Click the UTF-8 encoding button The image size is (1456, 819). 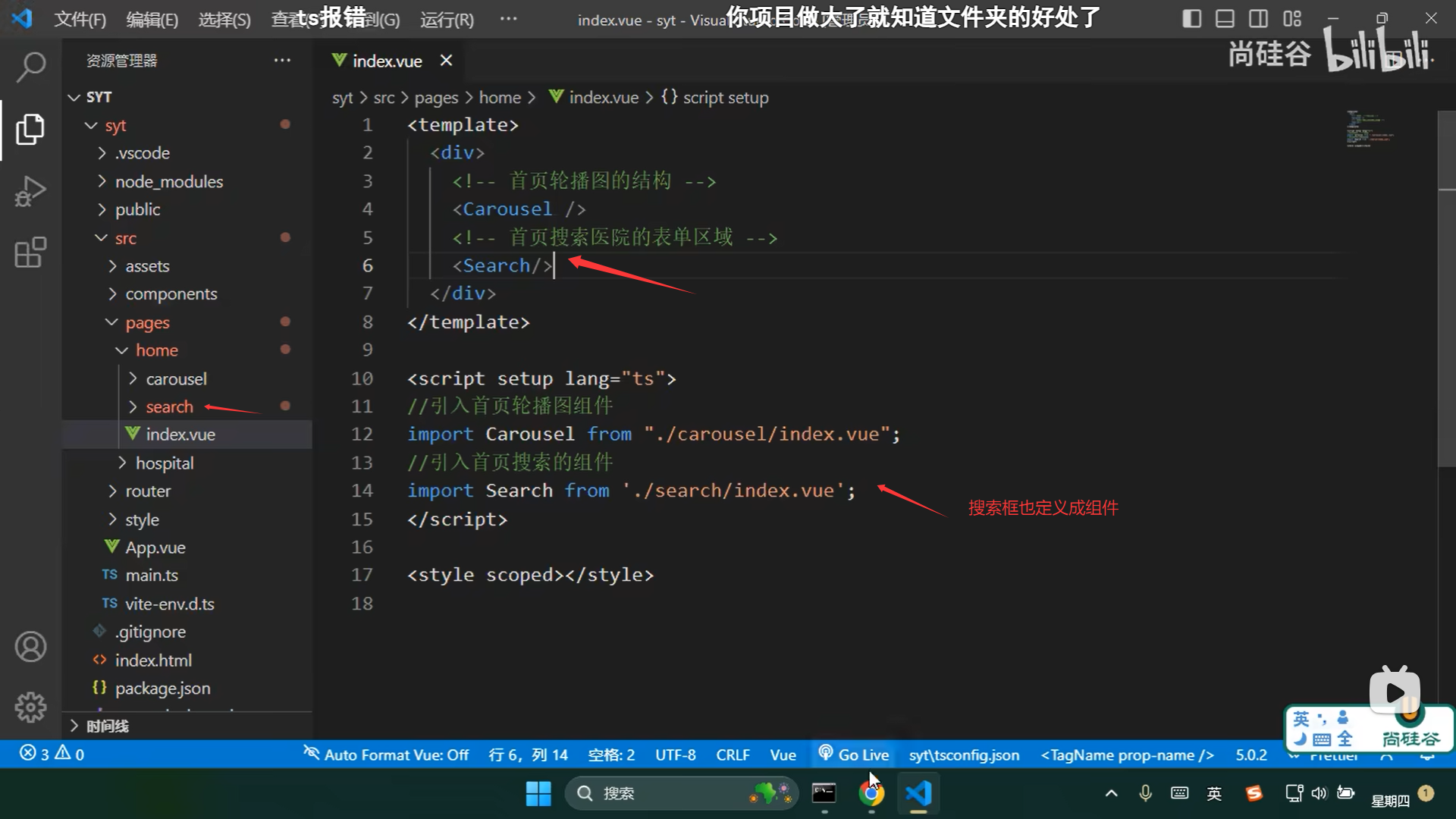point(675,755)
